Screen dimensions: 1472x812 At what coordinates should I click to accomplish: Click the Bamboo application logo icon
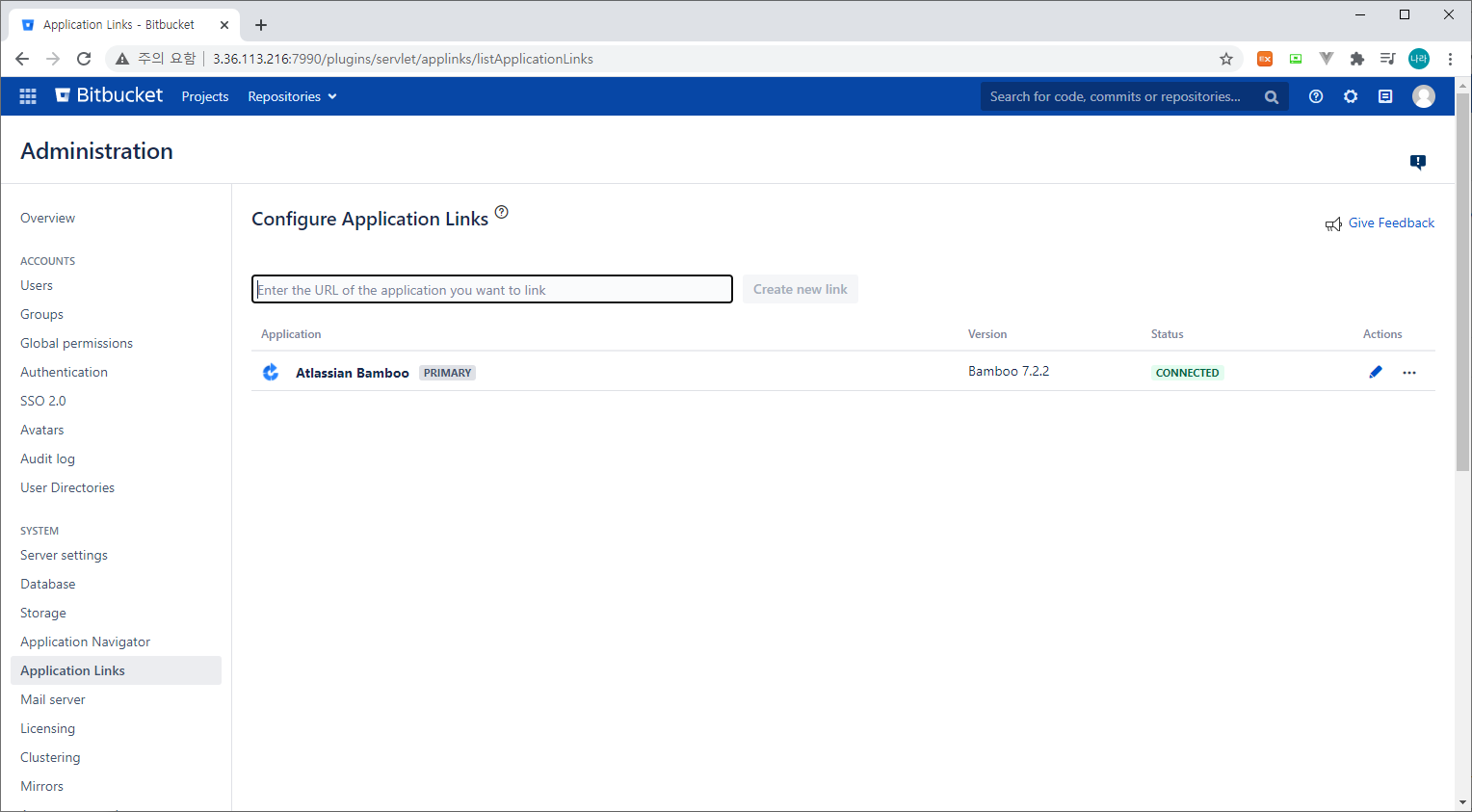point(271,371)
